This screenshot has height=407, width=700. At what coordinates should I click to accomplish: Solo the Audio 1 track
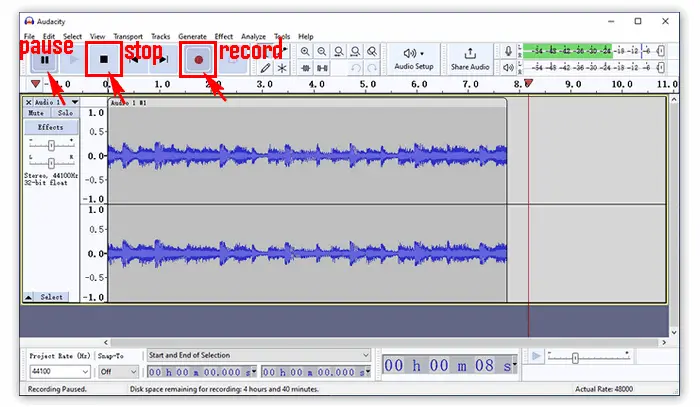click(65, 113)
